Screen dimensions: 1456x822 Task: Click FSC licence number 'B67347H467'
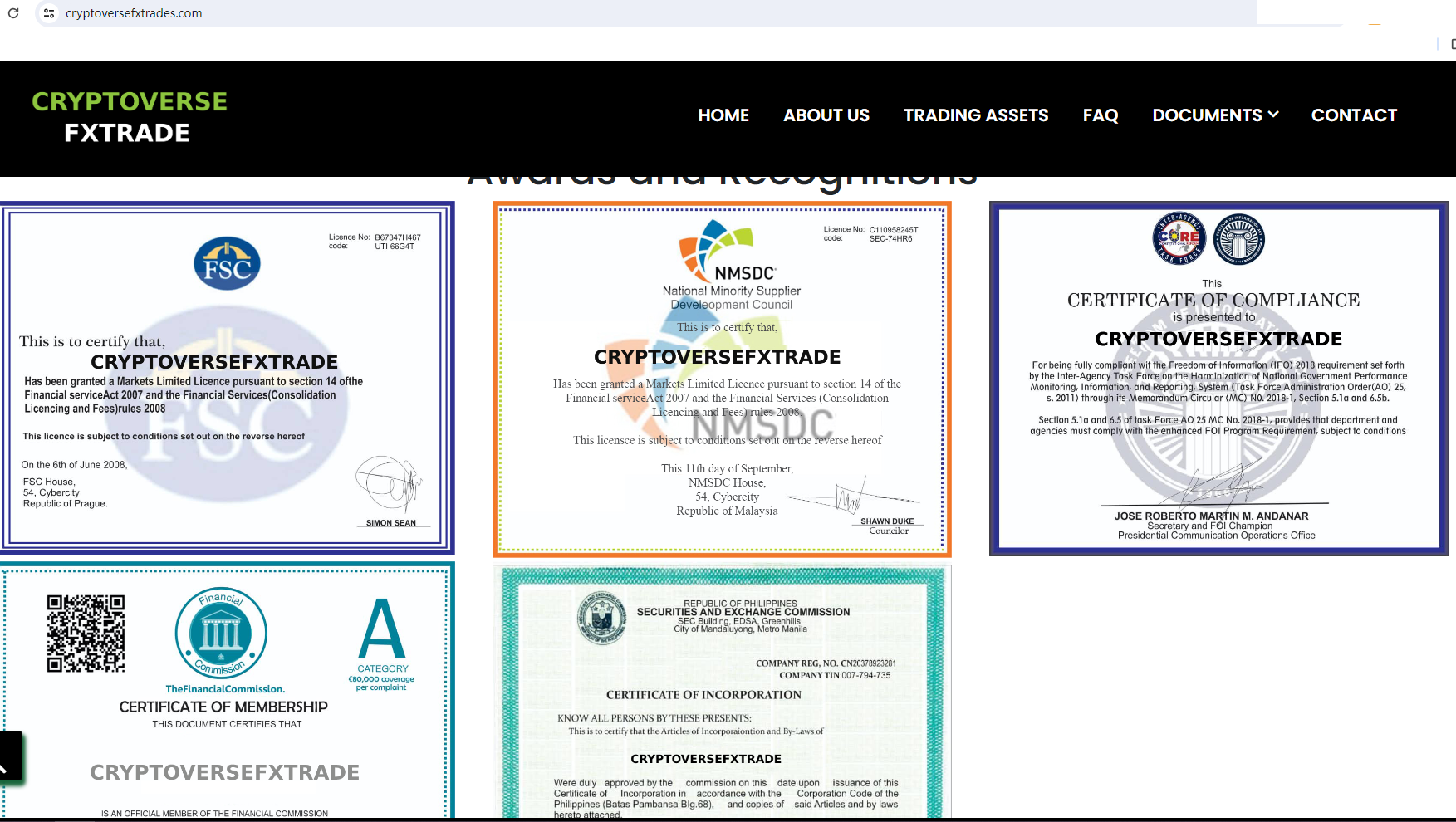398,237
